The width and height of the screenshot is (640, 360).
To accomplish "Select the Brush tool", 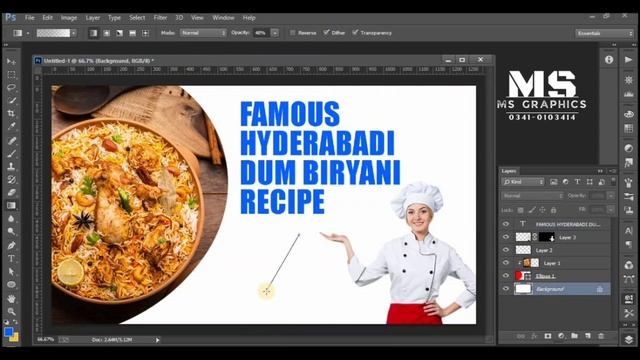I will tap(11, 153).
